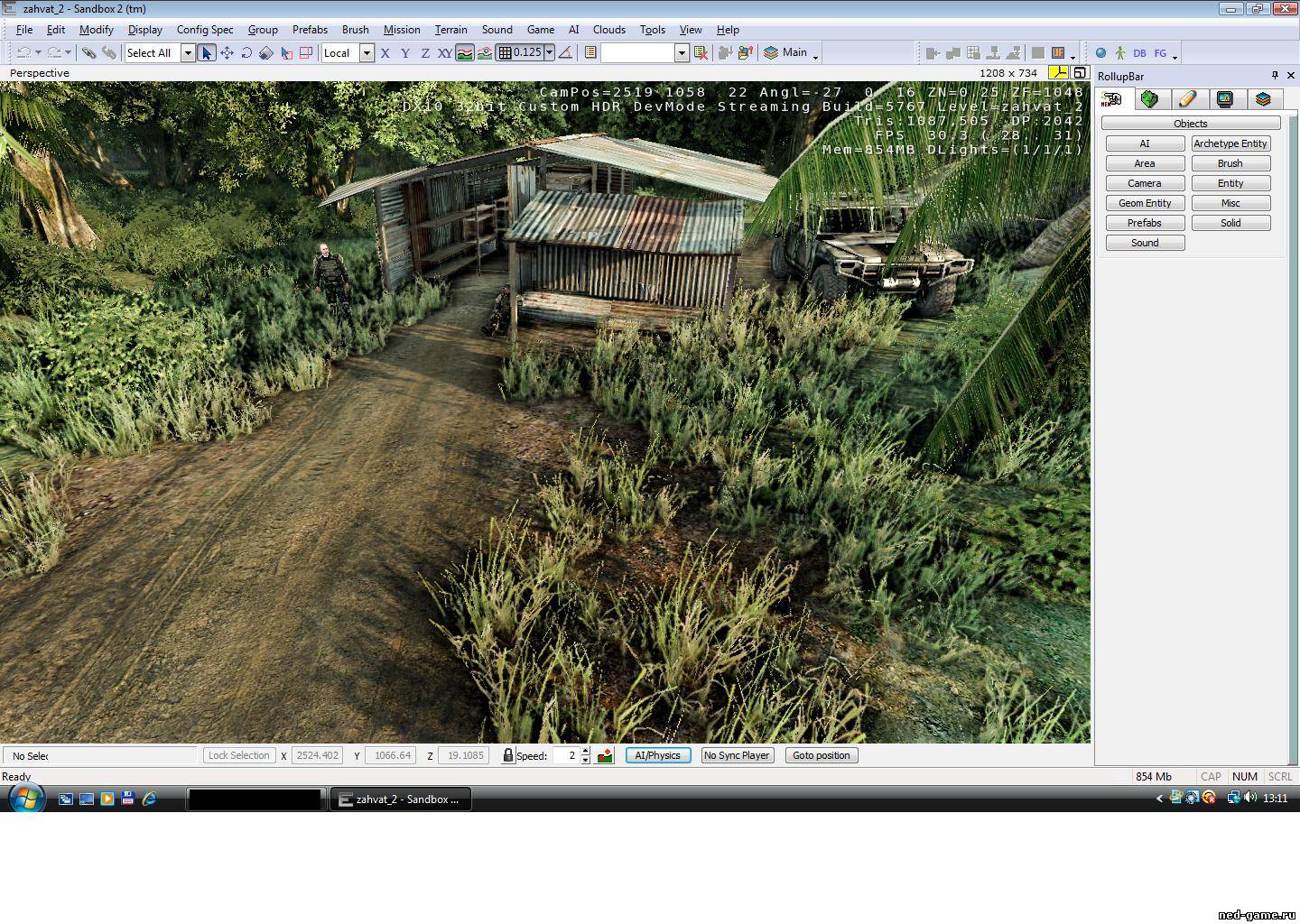Select the arrow Select Objects tool
The height and width of the screenshot is (924, 1300).
pos(206,53)
